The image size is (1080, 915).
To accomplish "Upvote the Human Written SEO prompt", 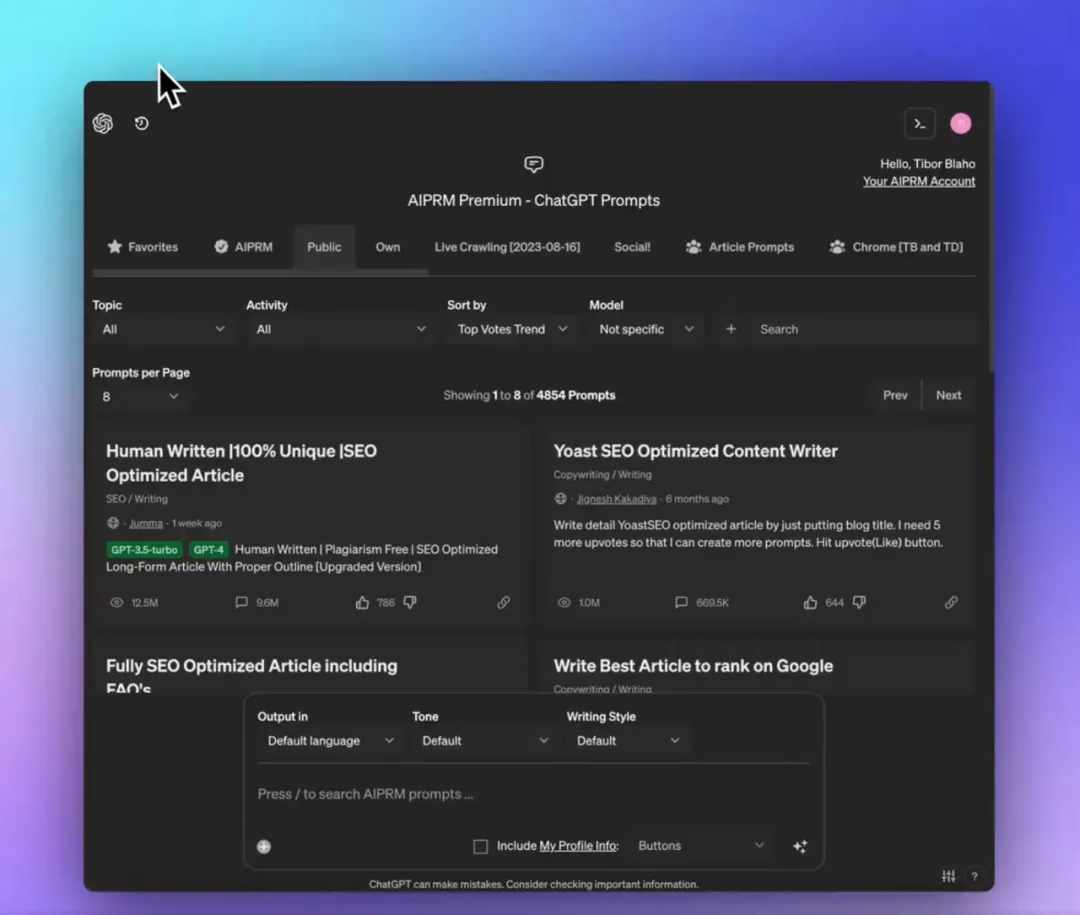I will [362, 603].
